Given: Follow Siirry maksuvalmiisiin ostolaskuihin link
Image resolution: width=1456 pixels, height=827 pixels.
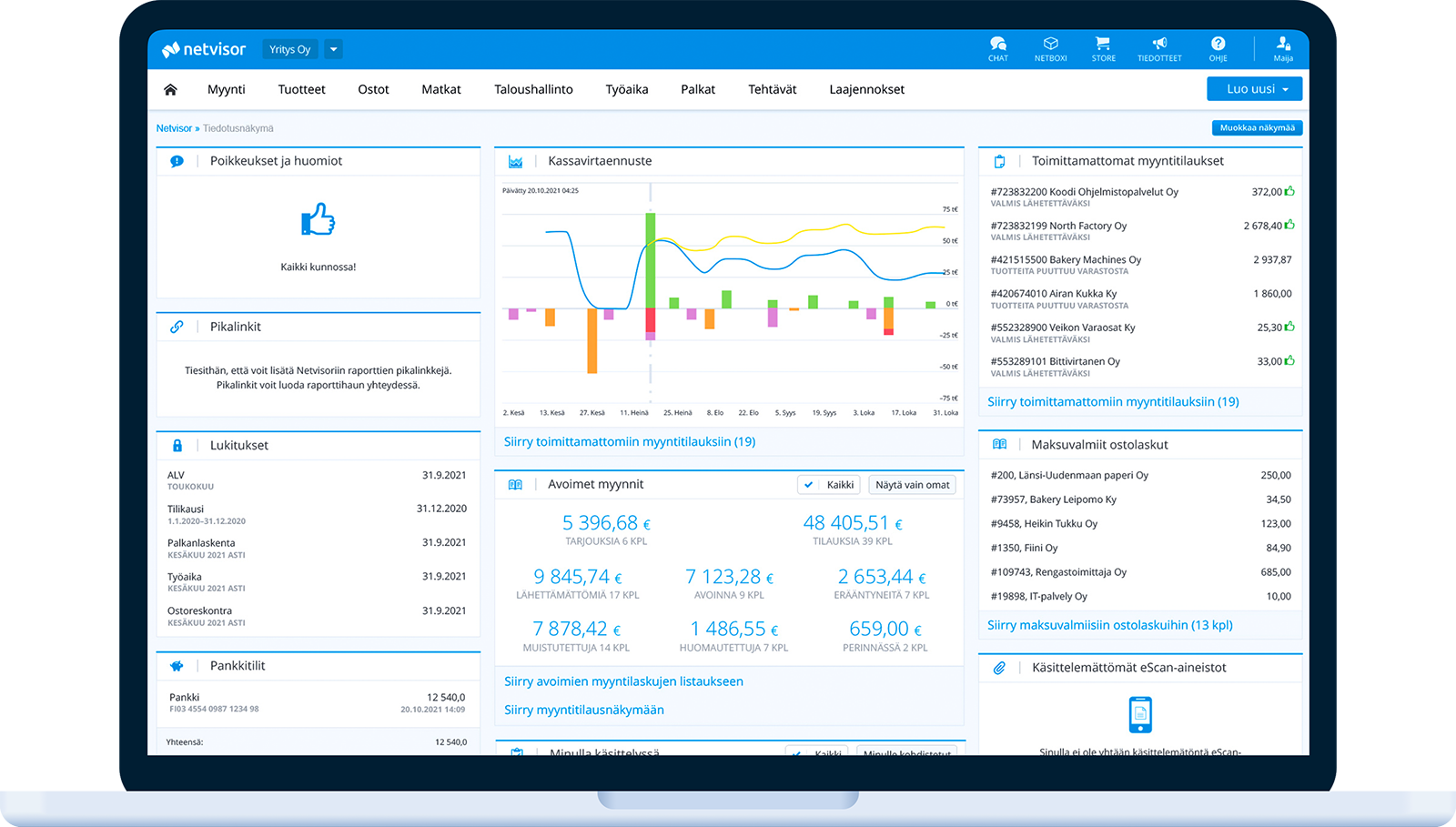Looking at the screenshot, I should pyautogui.click(x=1109, y=625).
